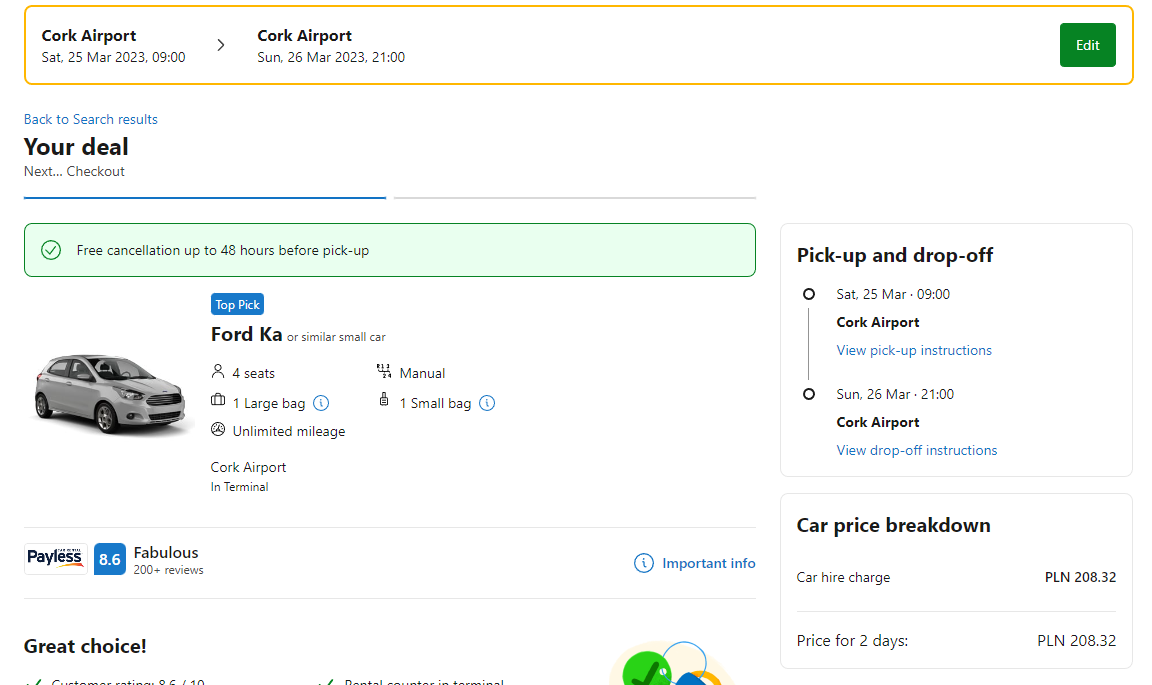Click the 'Car hire charge' label
Viewport: 1152px width, 685px height.
click(843, 577)
